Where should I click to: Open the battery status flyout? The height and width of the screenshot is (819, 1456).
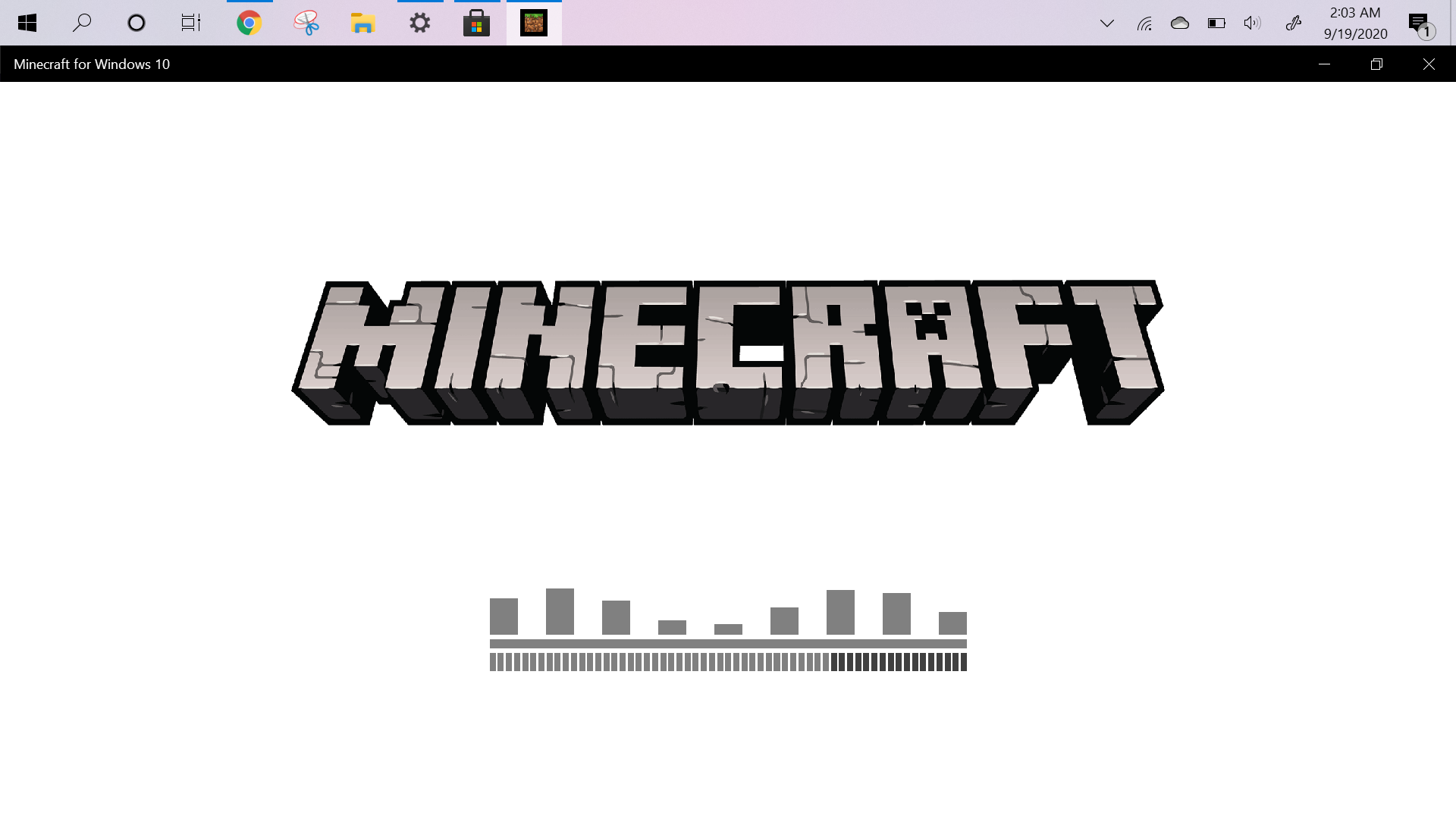1216,23
